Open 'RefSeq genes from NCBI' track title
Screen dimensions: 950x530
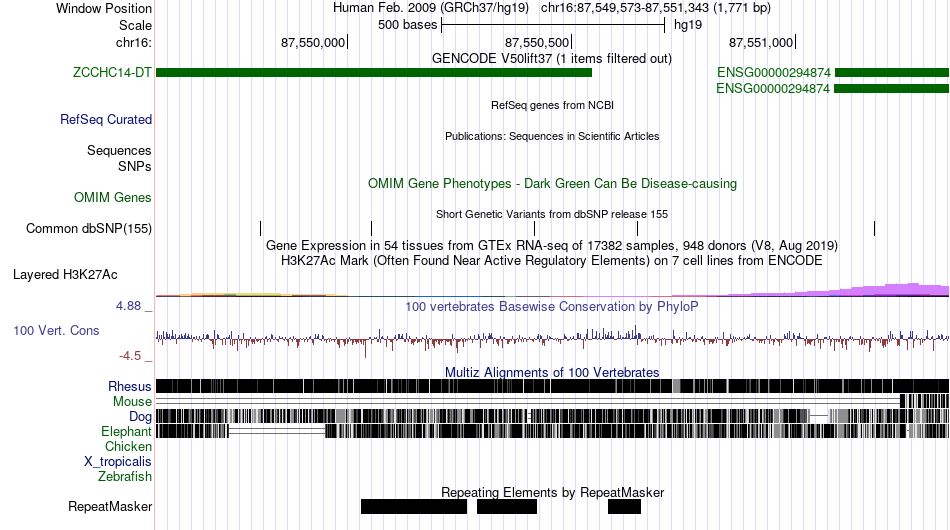pyautogui.click(x=552, y=105)
